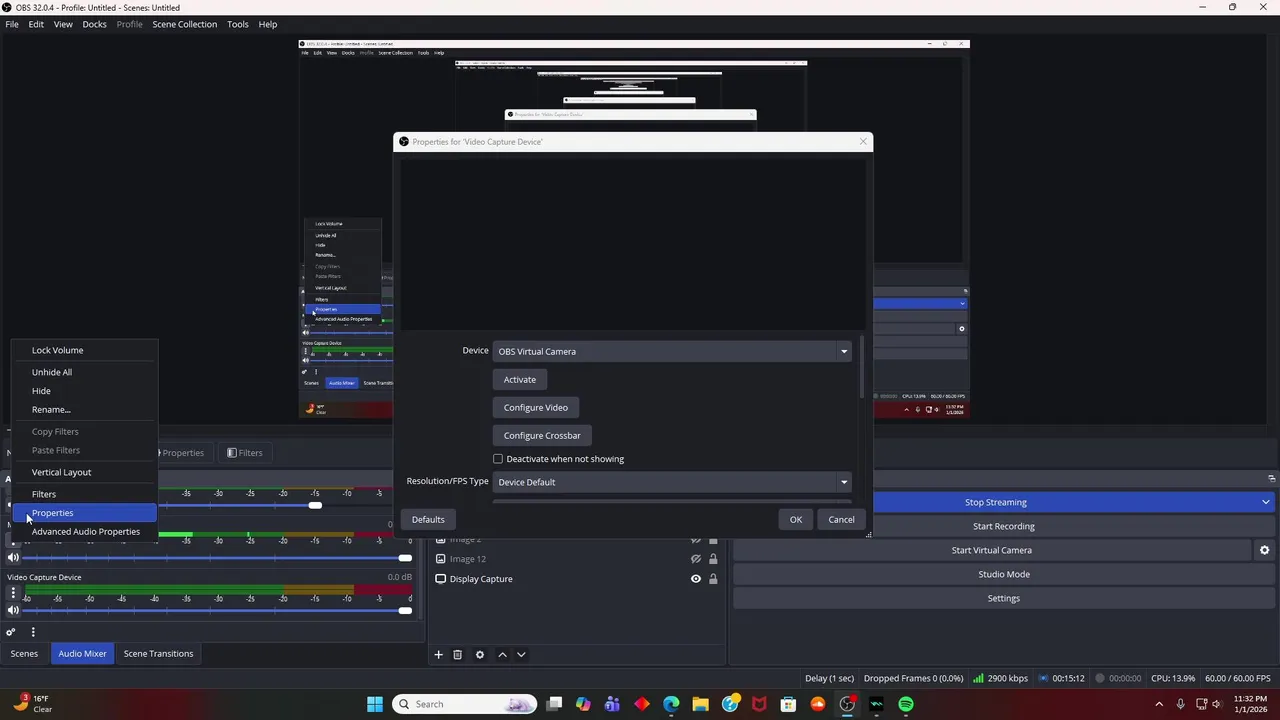
Task: Add a new source with plus icon
Action: (438, 654)
